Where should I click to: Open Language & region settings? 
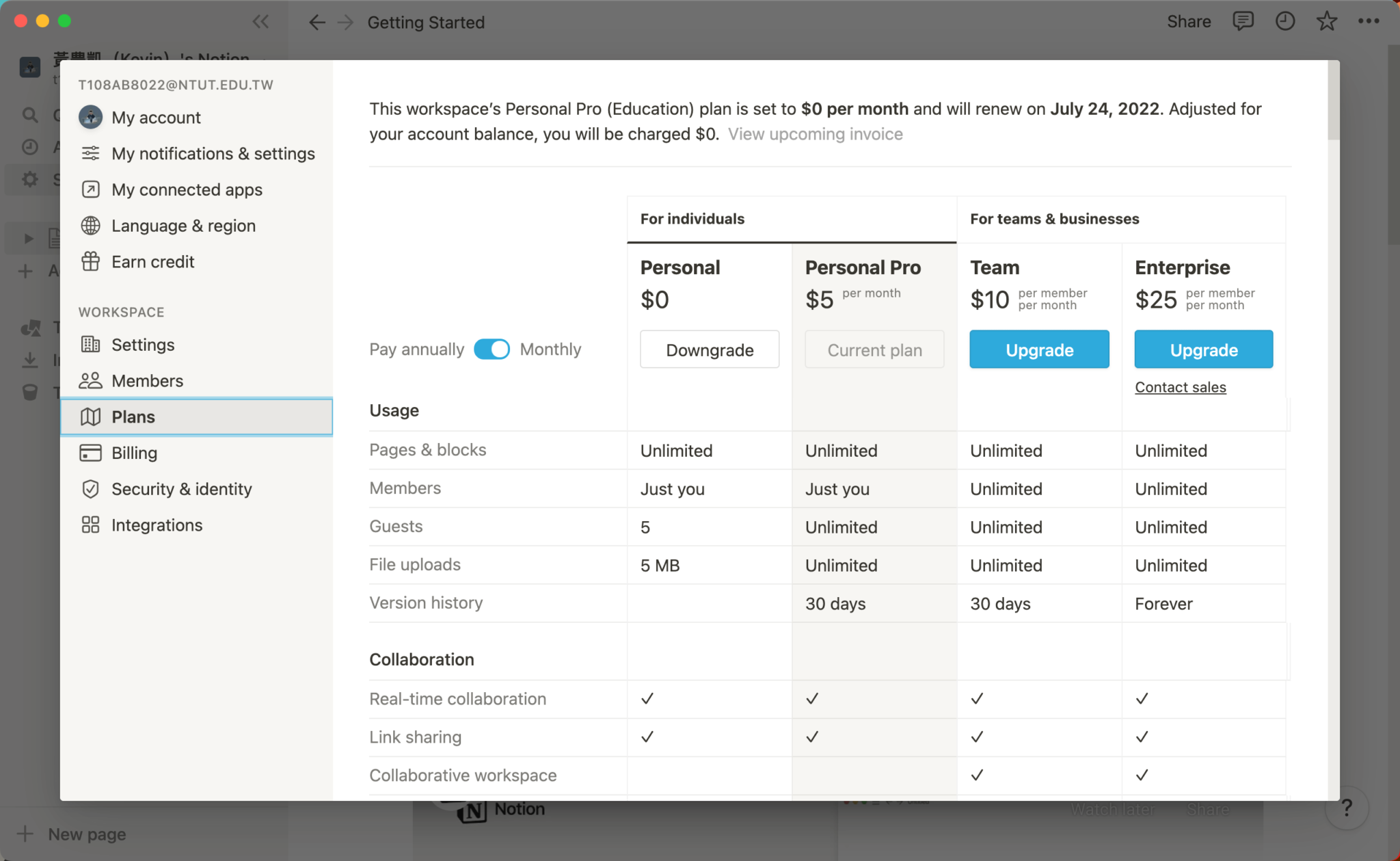(183, 225)
